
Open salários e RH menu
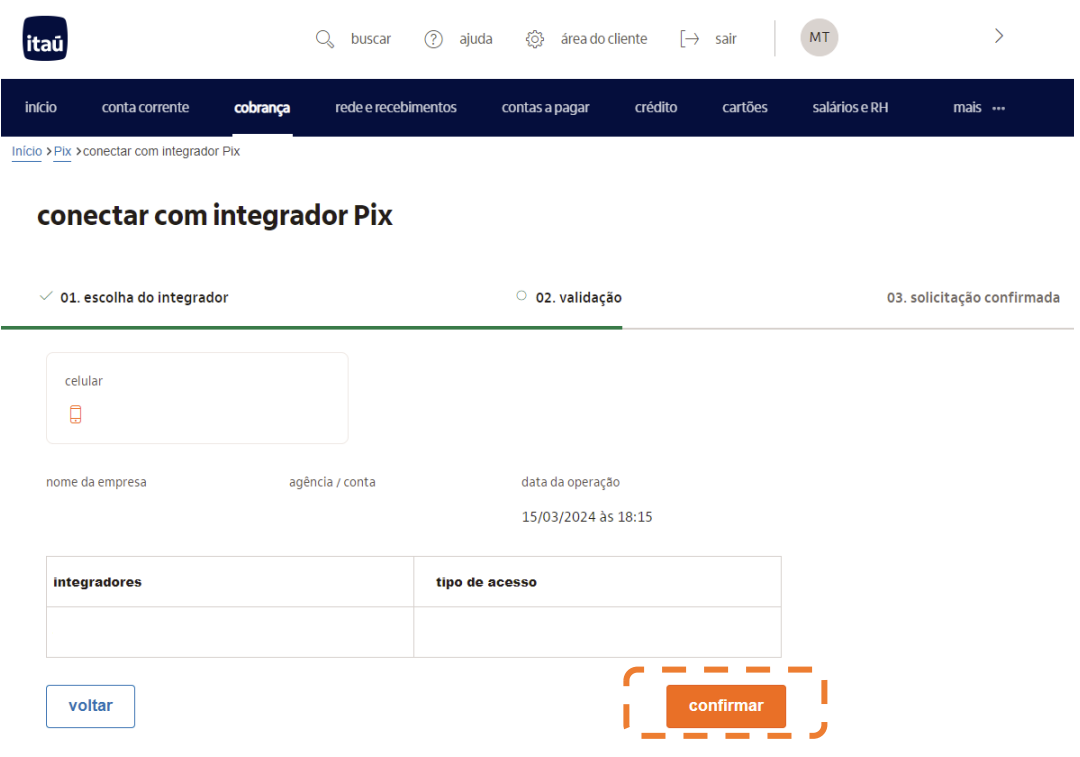850,107
